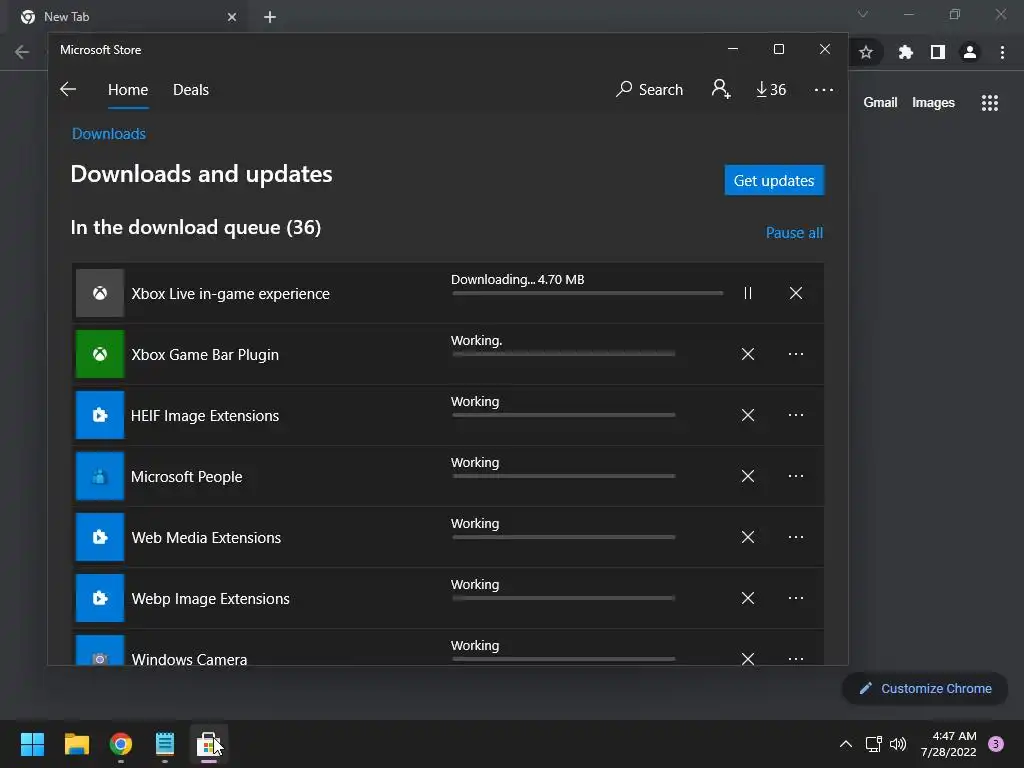
Task: Click Chrome's tab search chevron
Action: pyautogui.click(x=863, y=14)
